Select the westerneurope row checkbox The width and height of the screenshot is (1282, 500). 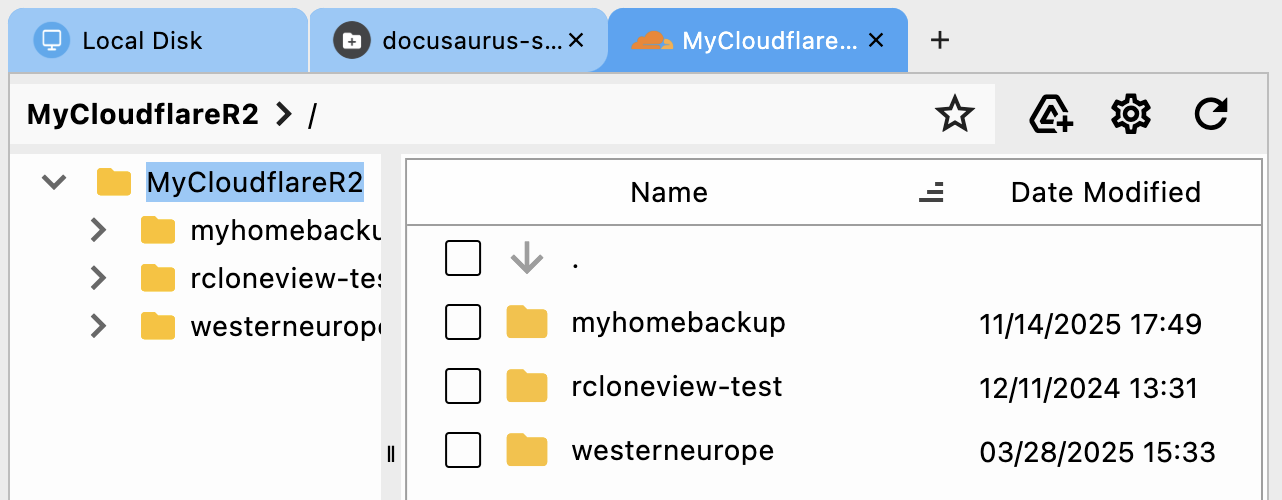[463, 451]
